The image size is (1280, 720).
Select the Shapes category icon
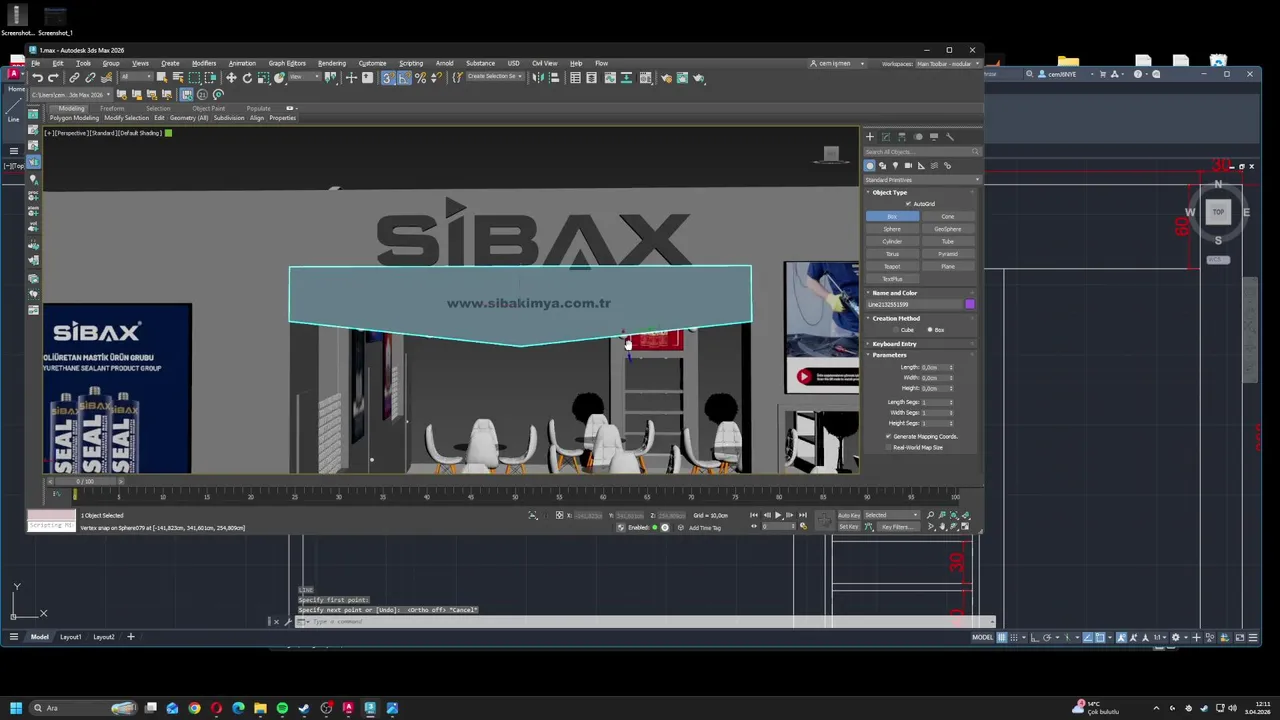click(x=882, y=166)
